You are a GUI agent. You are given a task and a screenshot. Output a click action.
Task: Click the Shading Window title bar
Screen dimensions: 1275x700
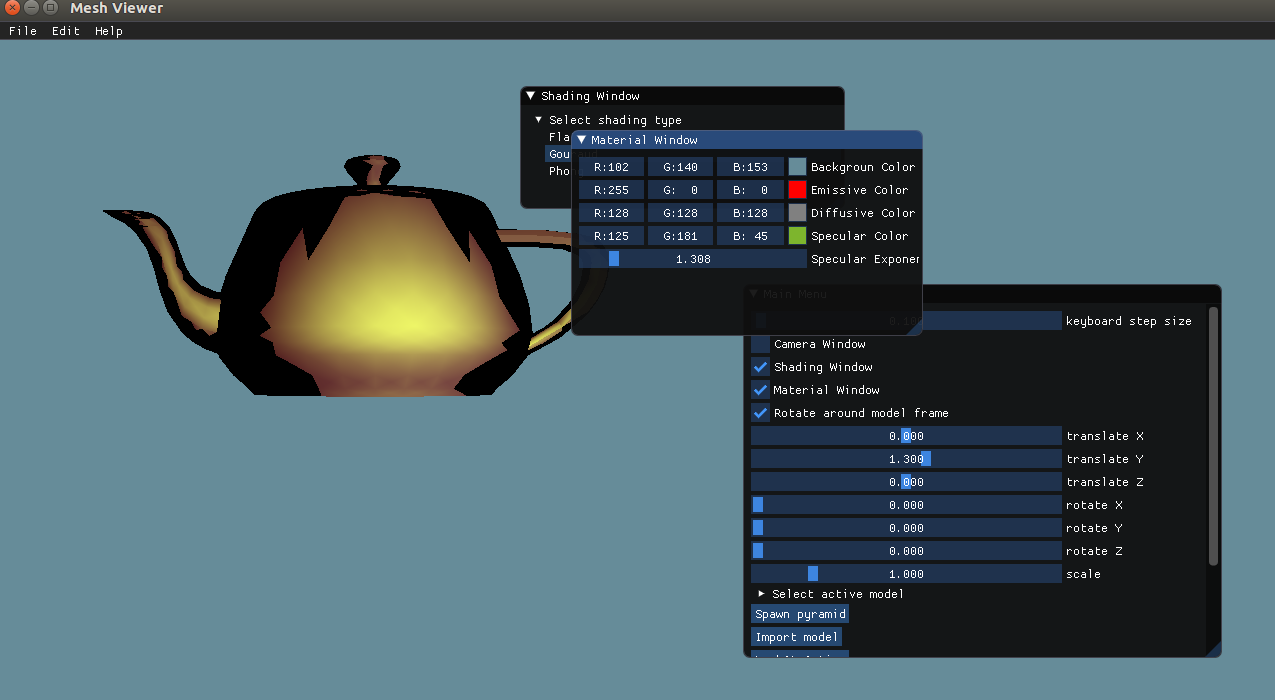pos(682,96)
